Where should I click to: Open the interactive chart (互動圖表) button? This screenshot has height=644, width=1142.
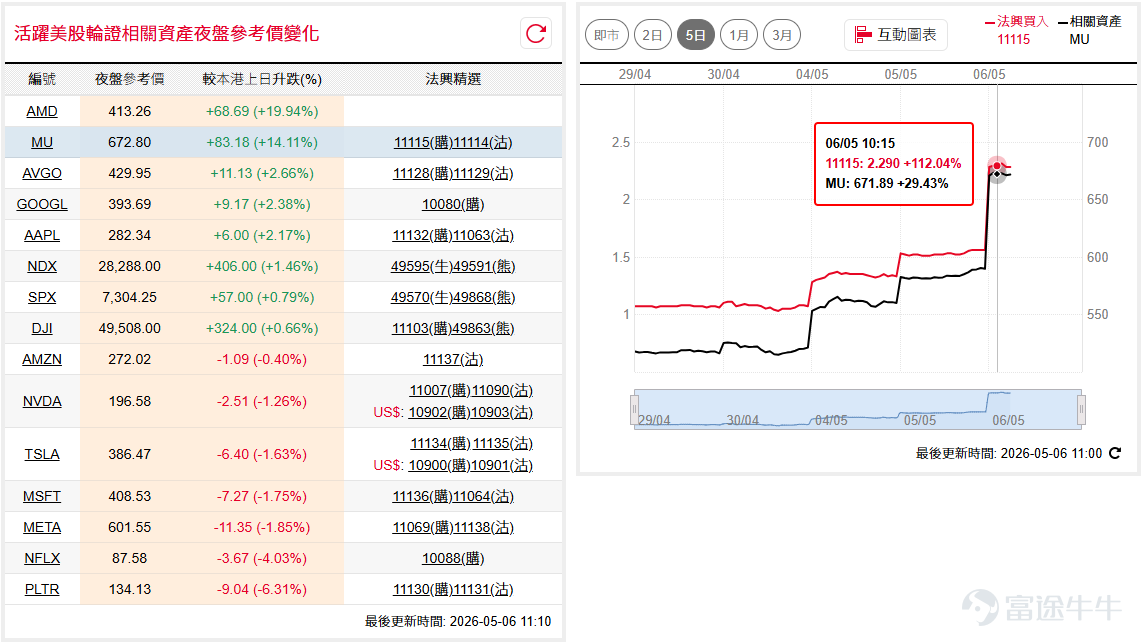click(896, 35)
